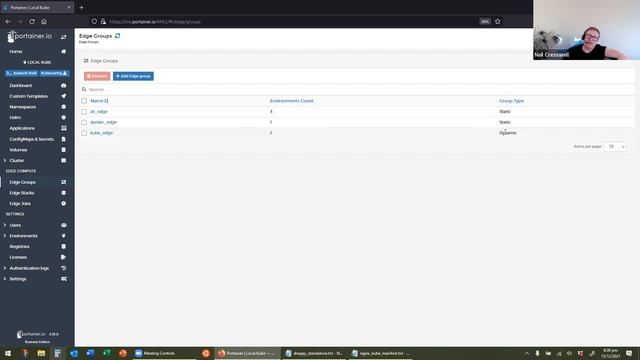This screenshot has width=640, height=360.
Task: Refresh Edge Groups with the reload icon
Action: 118,36
